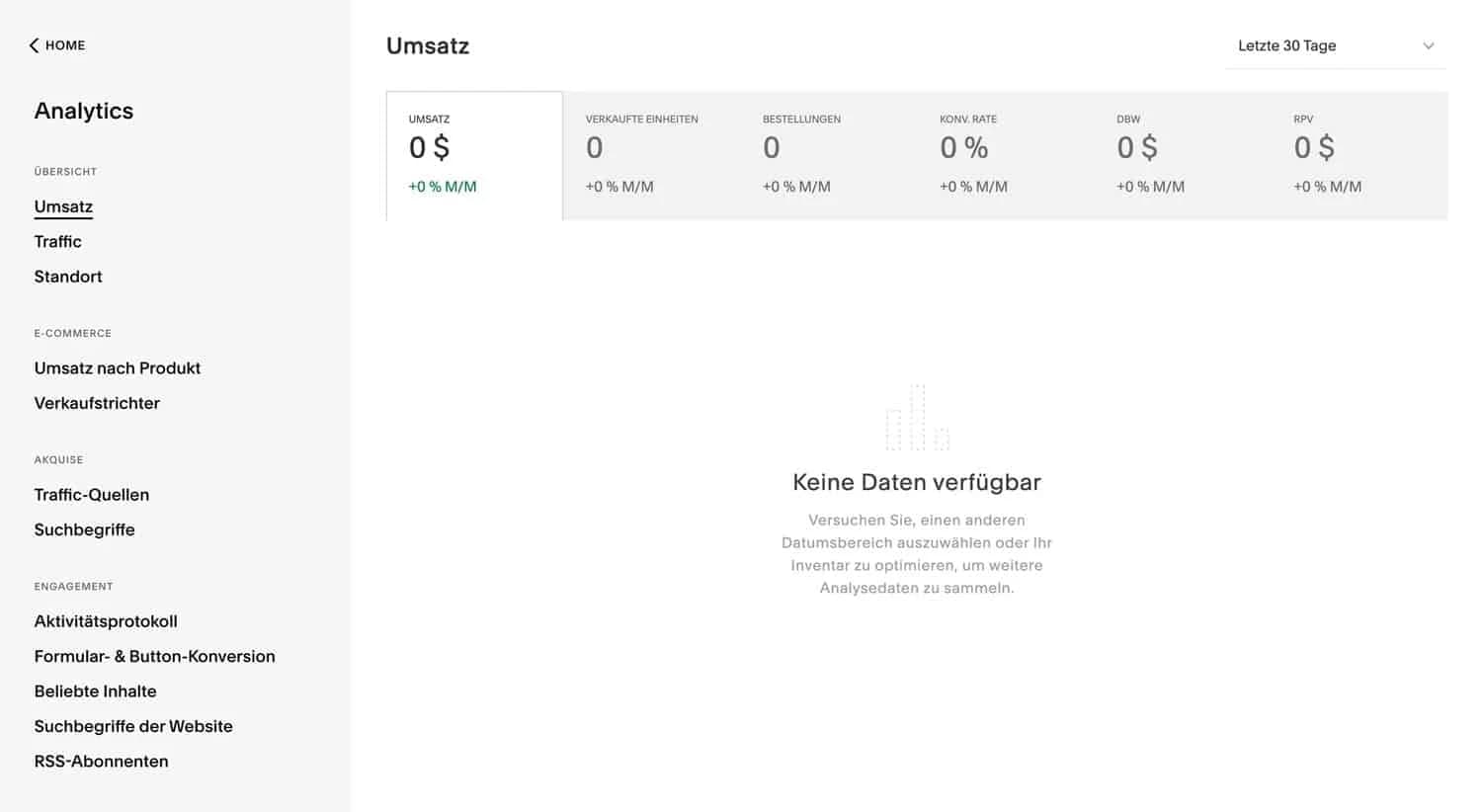Screen dimensions: 1482x812
Task: Open the Aktivitätsprotokoll
Action: click(106, 620)
